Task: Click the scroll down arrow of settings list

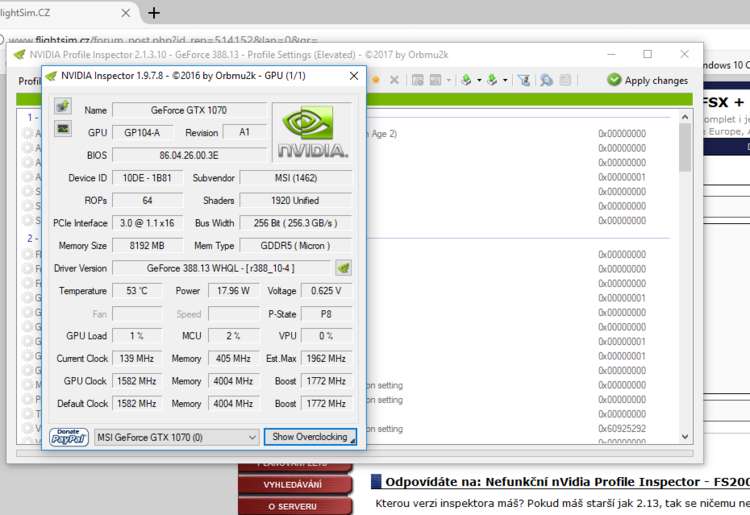Action: click(x=685, y=437)
